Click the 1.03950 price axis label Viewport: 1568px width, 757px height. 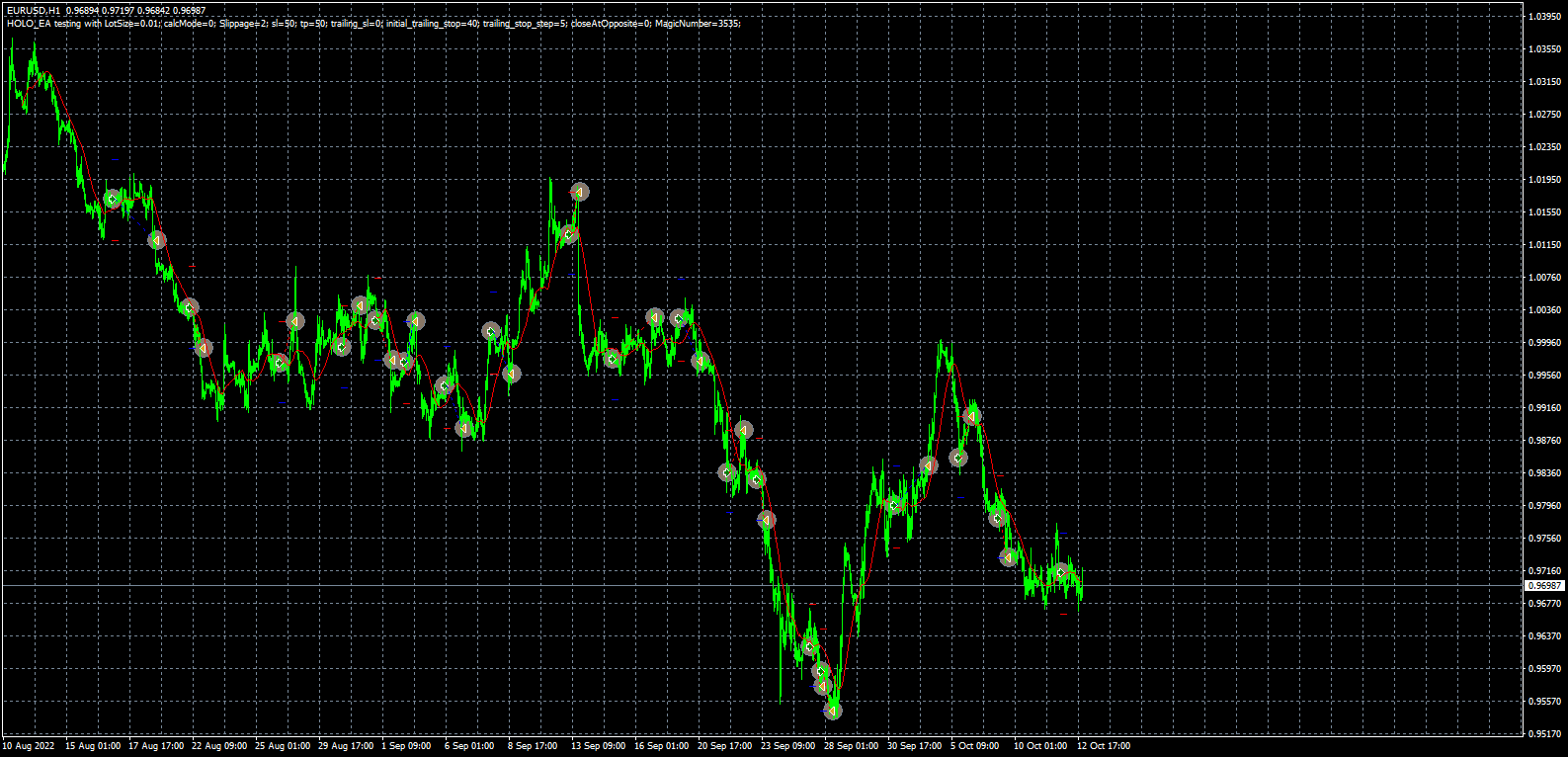(1544, 17)
